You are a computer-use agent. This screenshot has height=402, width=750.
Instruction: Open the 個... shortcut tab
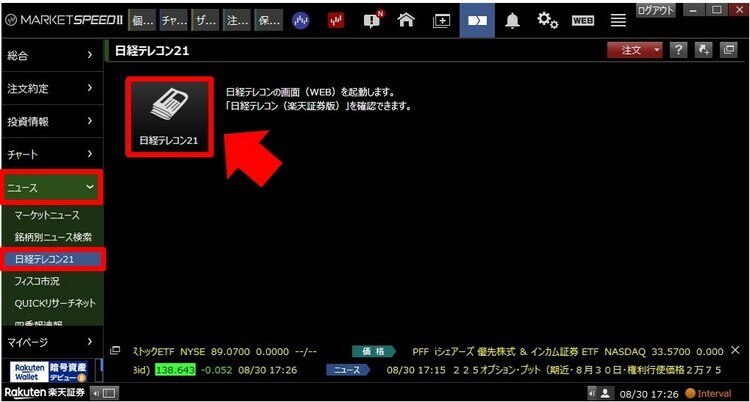142,21
